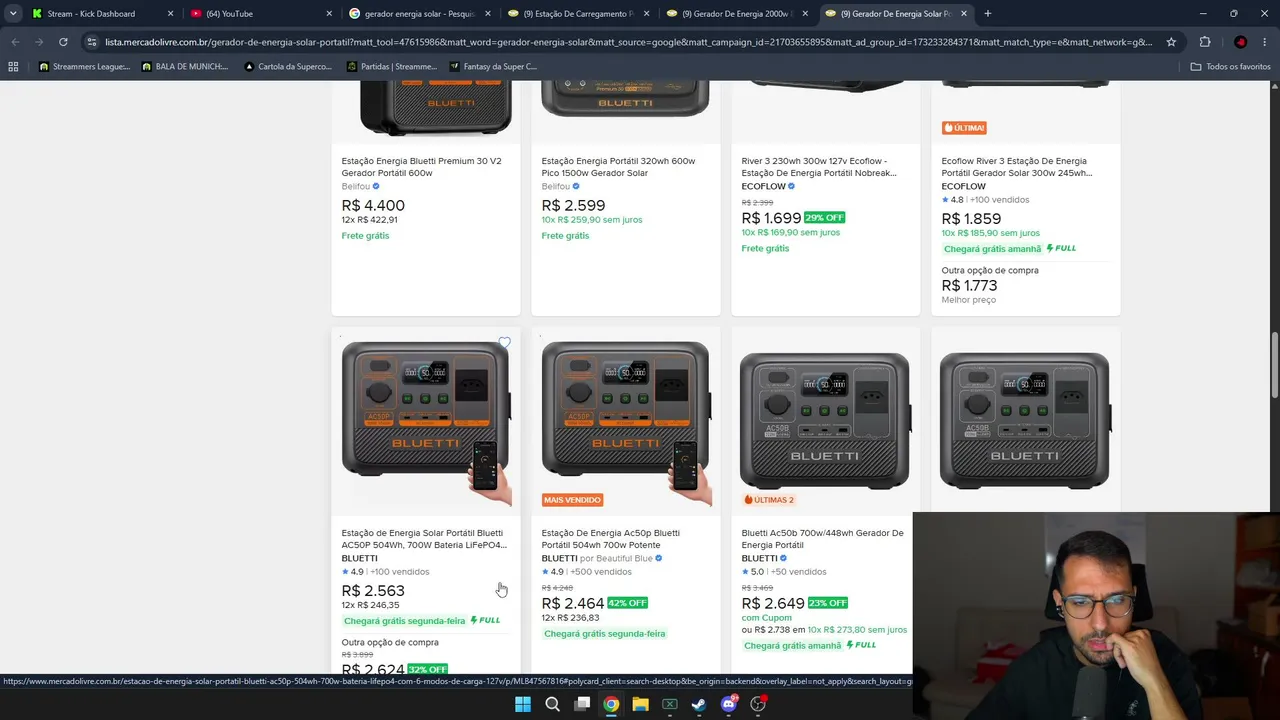The height and width of the screenshot is (720, 1280).
Task: Open File Explorer from the taskbar
Action: tap(640, 704)
